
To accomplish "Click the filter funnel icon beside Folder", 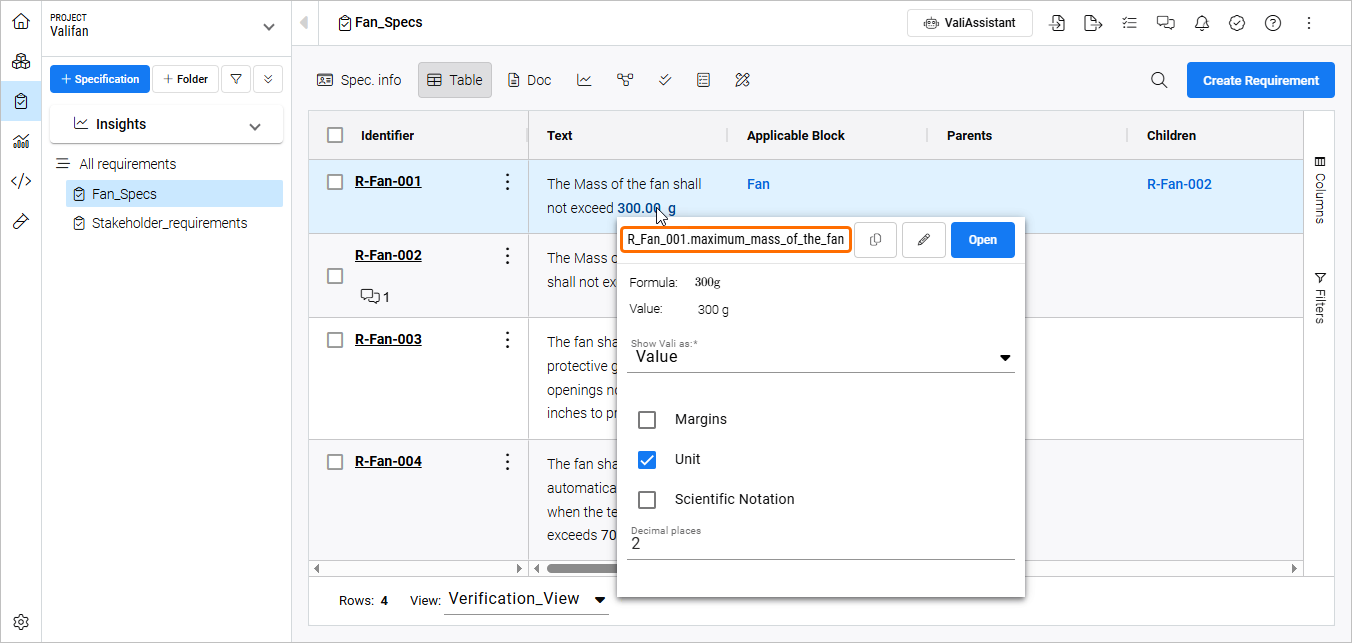I will coord(235,79).
